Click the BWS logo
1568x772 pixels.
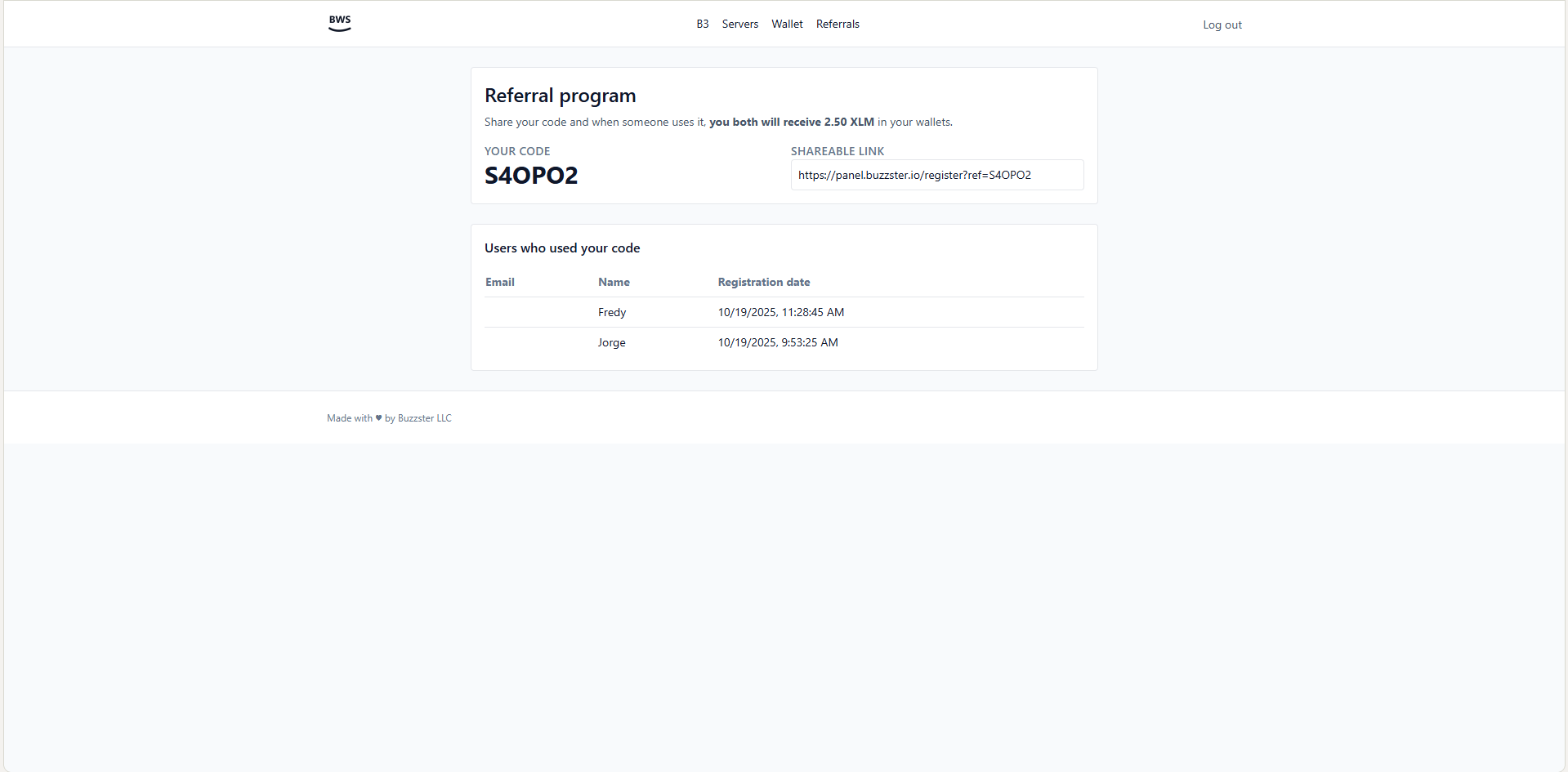pos(339,23)
